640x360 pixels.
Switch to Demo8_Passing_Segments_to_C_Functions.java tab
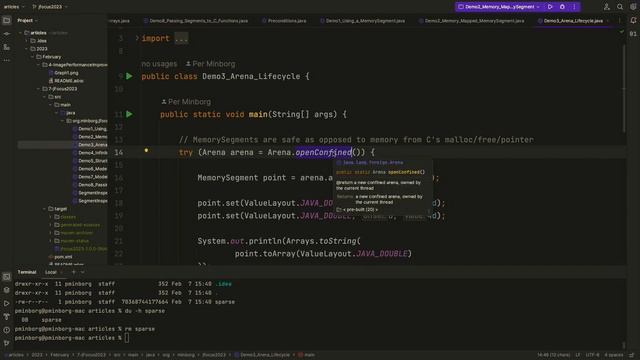[196, 20]
